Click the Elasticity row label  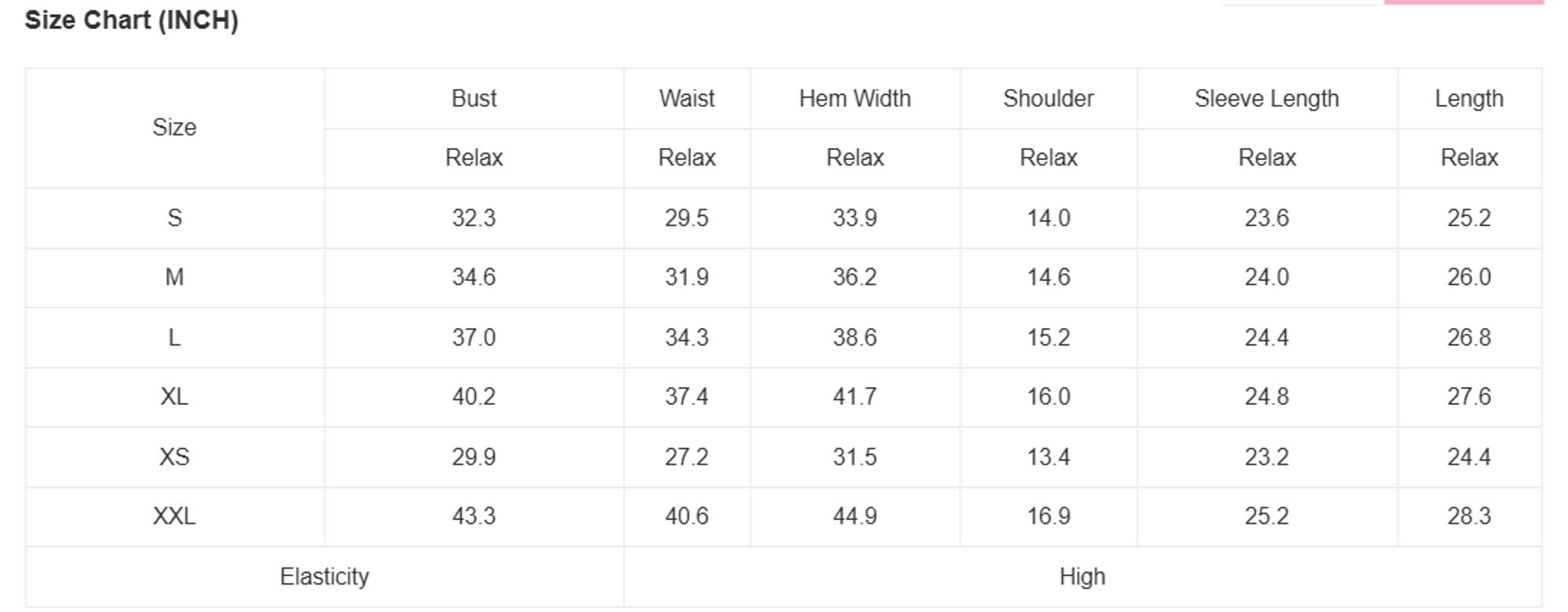(x=325, y=577)
